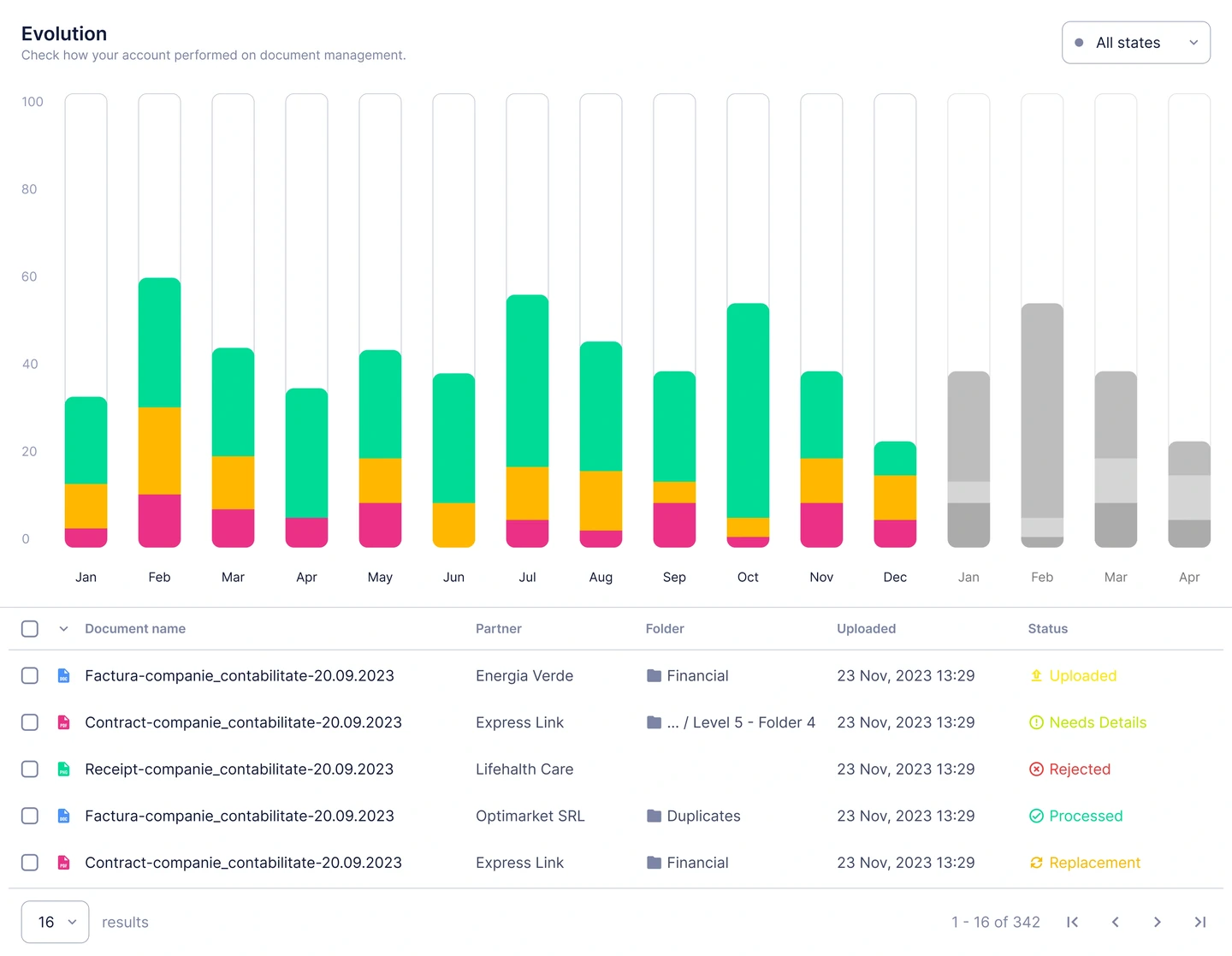Image resolution: width=1232 pixels, height=956 pixels.
Task: Open the All states filter dropdown
Action: coord(1135,43)
